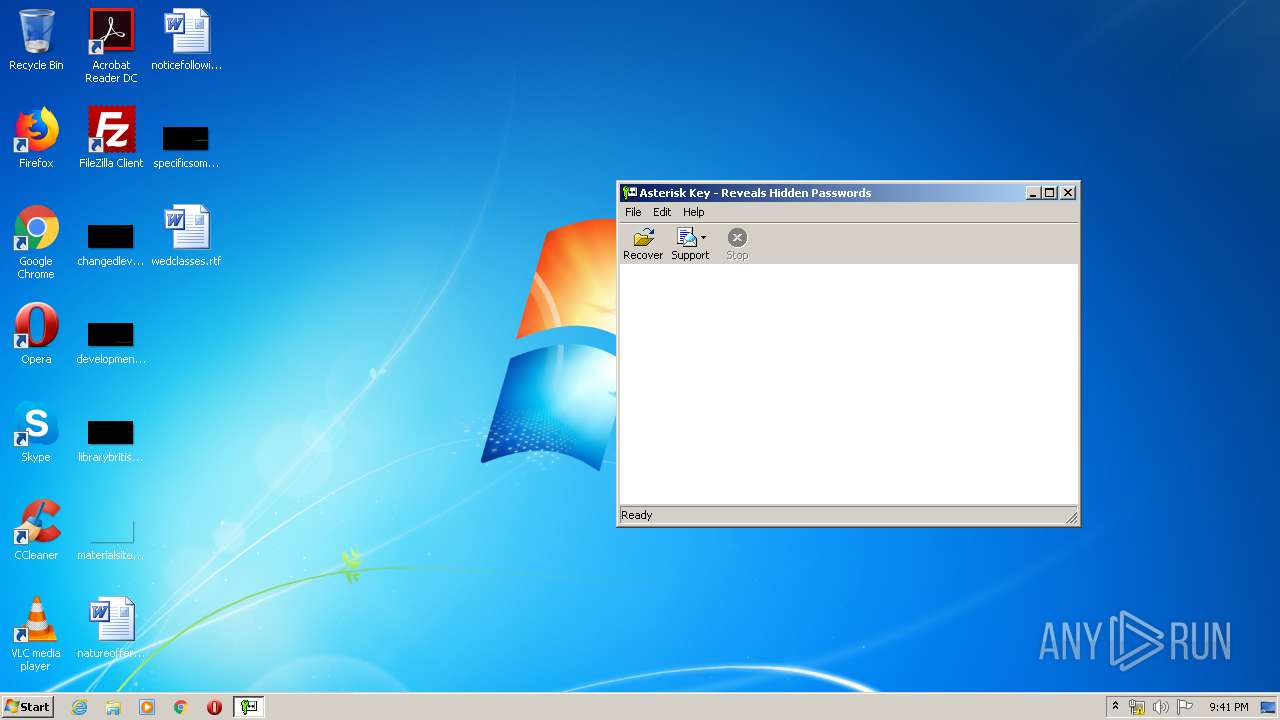Open the Action Center flag icon
Viewport: 1280px width, 720px height.
click(x=1185, y=707)
